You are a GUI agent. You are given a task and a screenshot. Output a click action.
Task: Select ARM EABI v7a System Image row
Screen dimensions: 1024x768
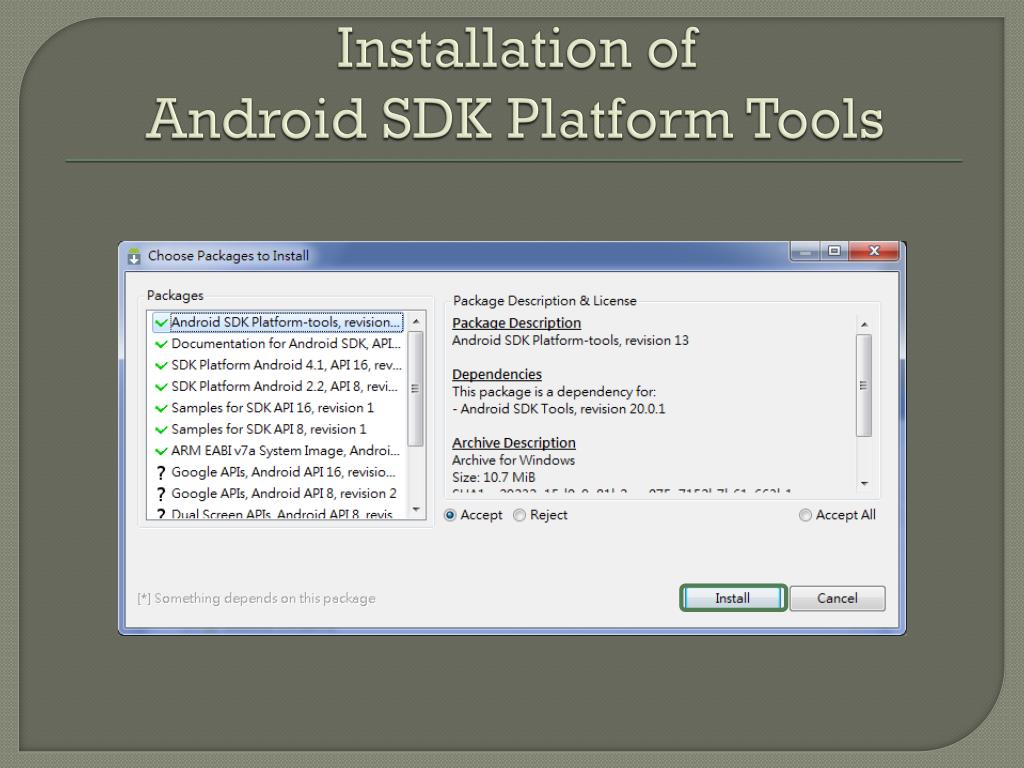click(x=278, y=451)
